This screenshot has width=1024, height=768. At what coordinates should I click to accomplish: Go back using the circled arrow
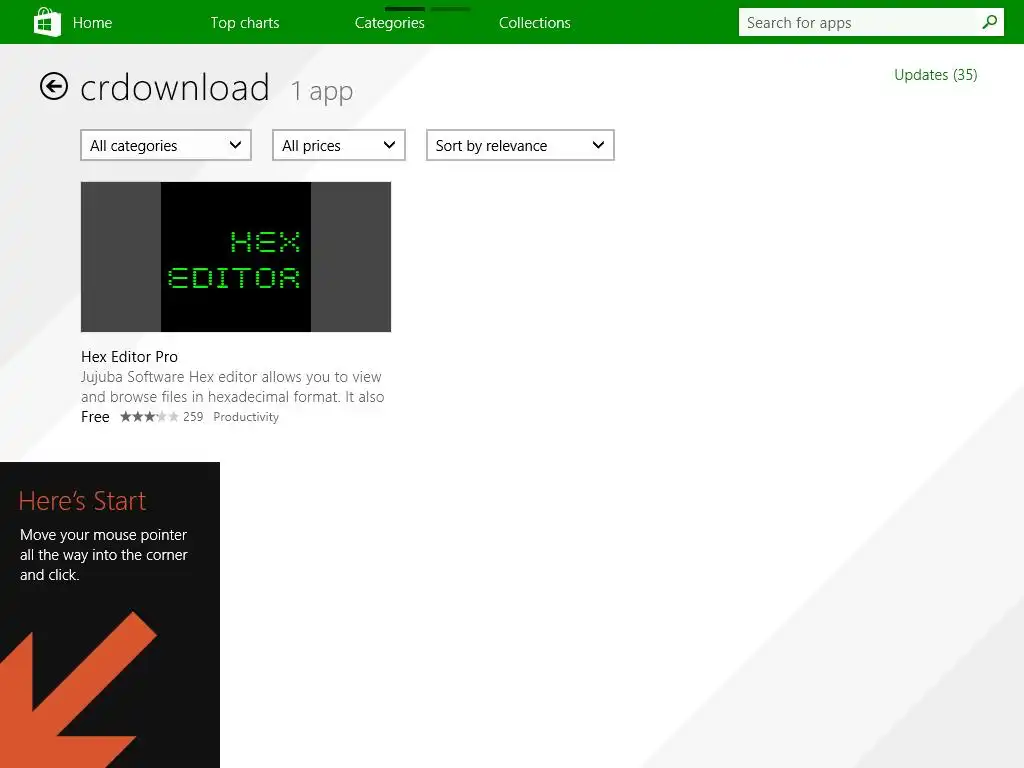(x=54, y=86)
